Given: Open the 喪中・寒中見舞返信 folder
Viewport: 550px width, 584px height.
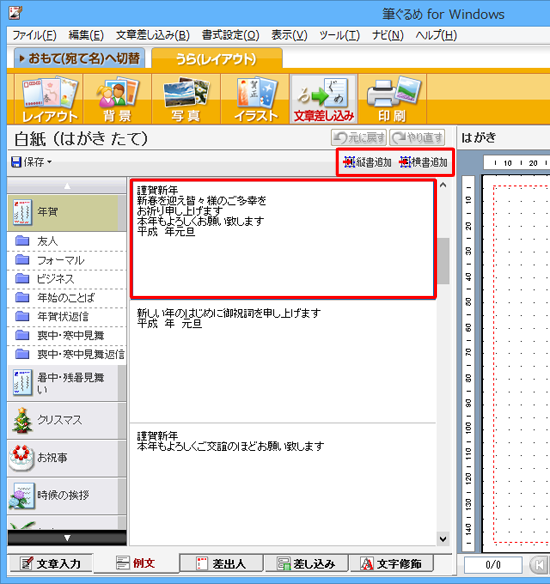Looking at the screenshot, I should tap(67, 354).
